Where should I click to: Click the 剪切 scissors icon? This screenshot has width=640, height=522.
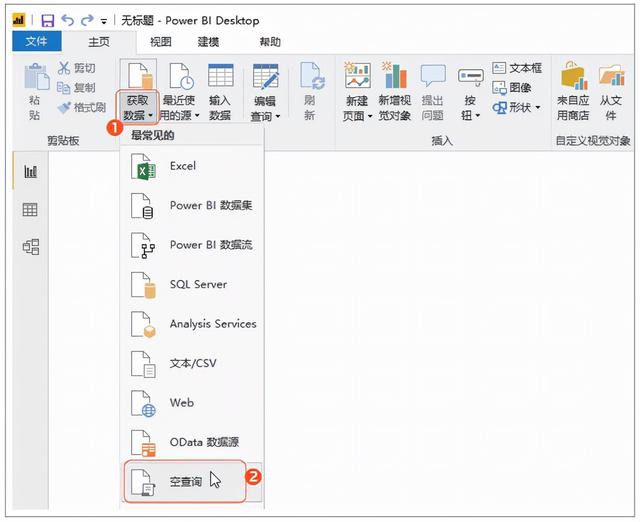point(64,68)
